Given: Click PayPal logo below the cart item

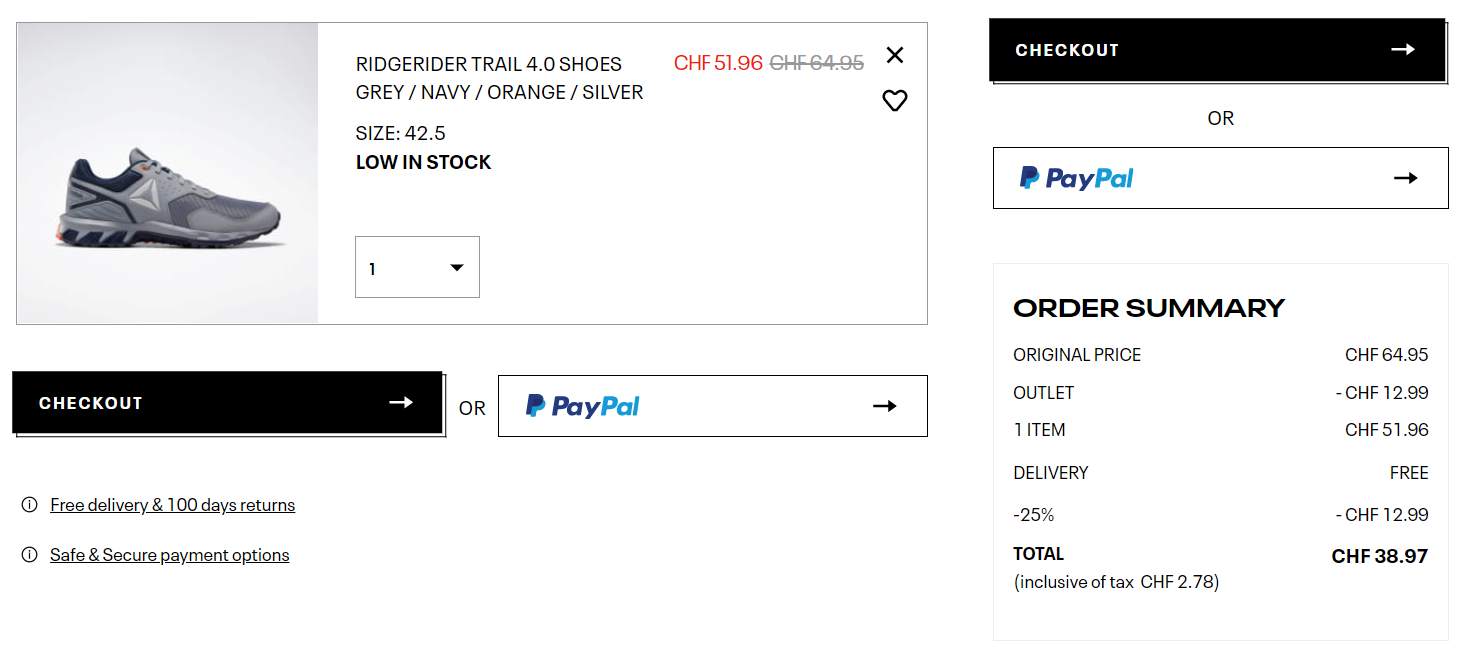Looking at the screenshot, I should click(583, 406).
